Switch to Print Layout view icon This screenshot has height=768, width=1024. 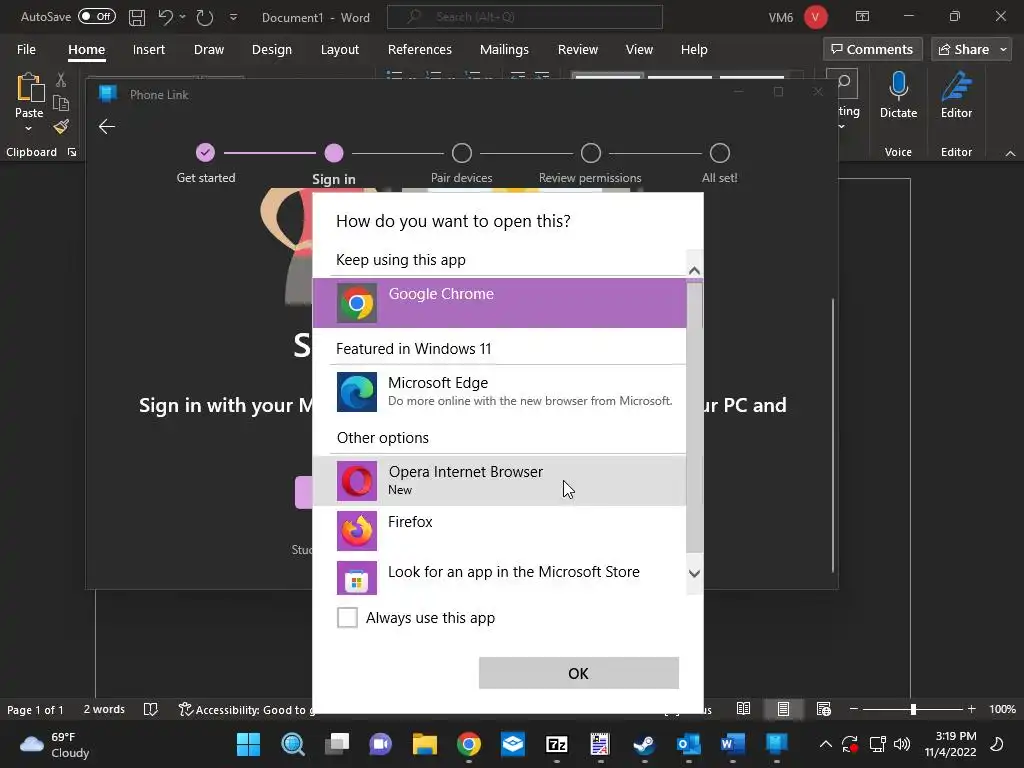[783, 709]
